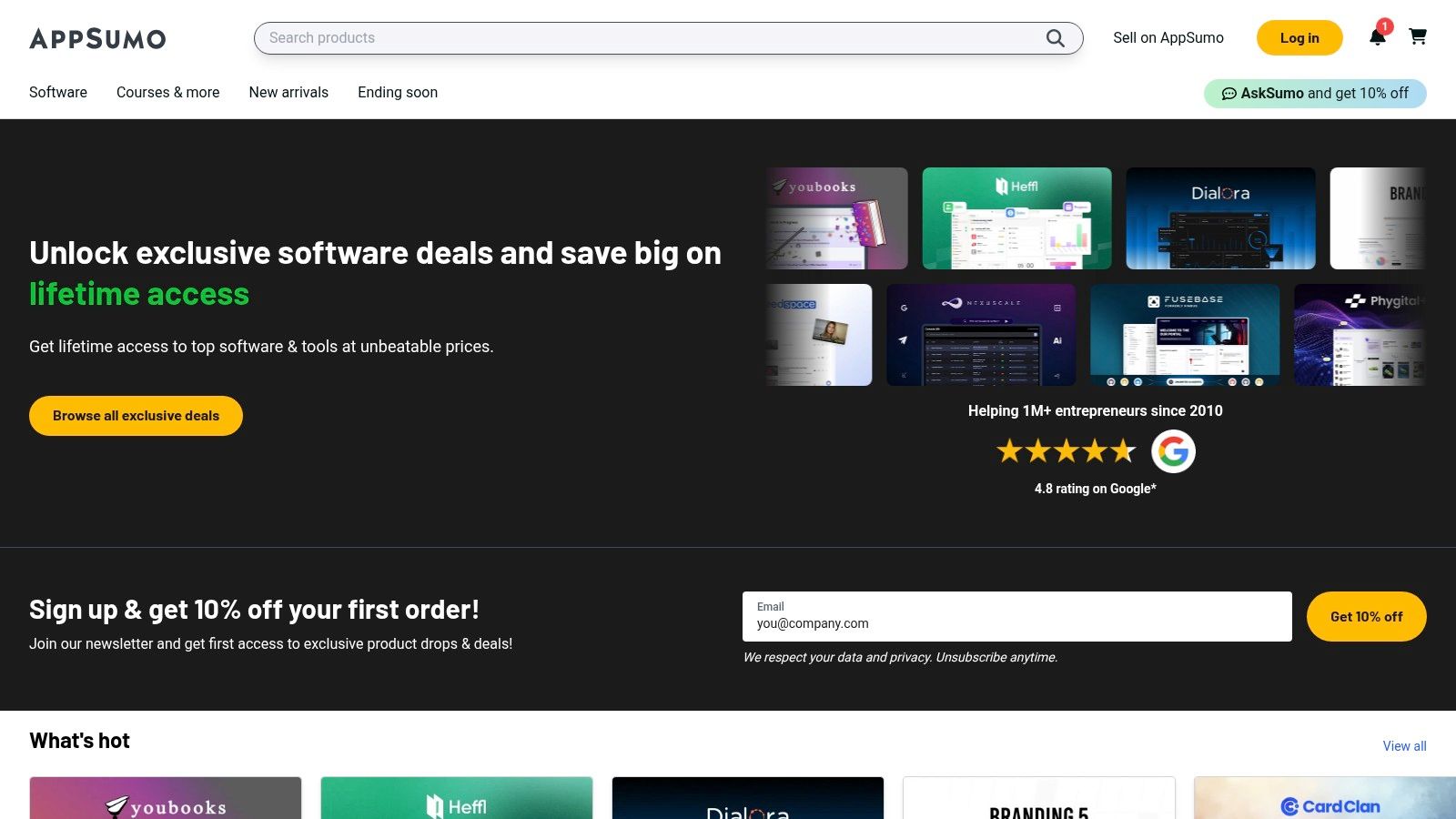
Task: Click the red notification badge showing 1
Action: 1385,26
